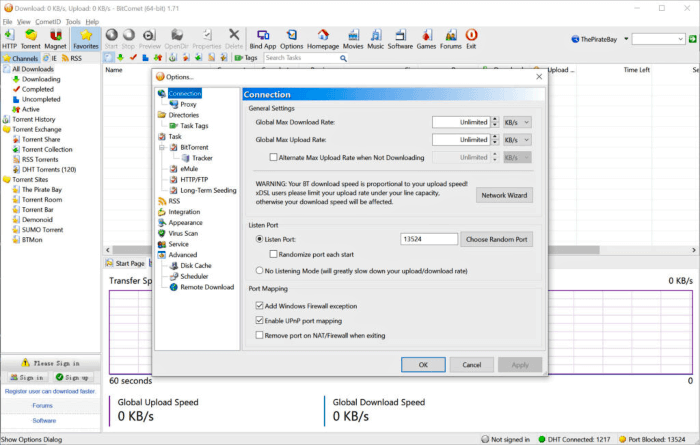This screenshot has height=445, width=700.
Task: Select eMule in options tree
Action: click(189, 169)
